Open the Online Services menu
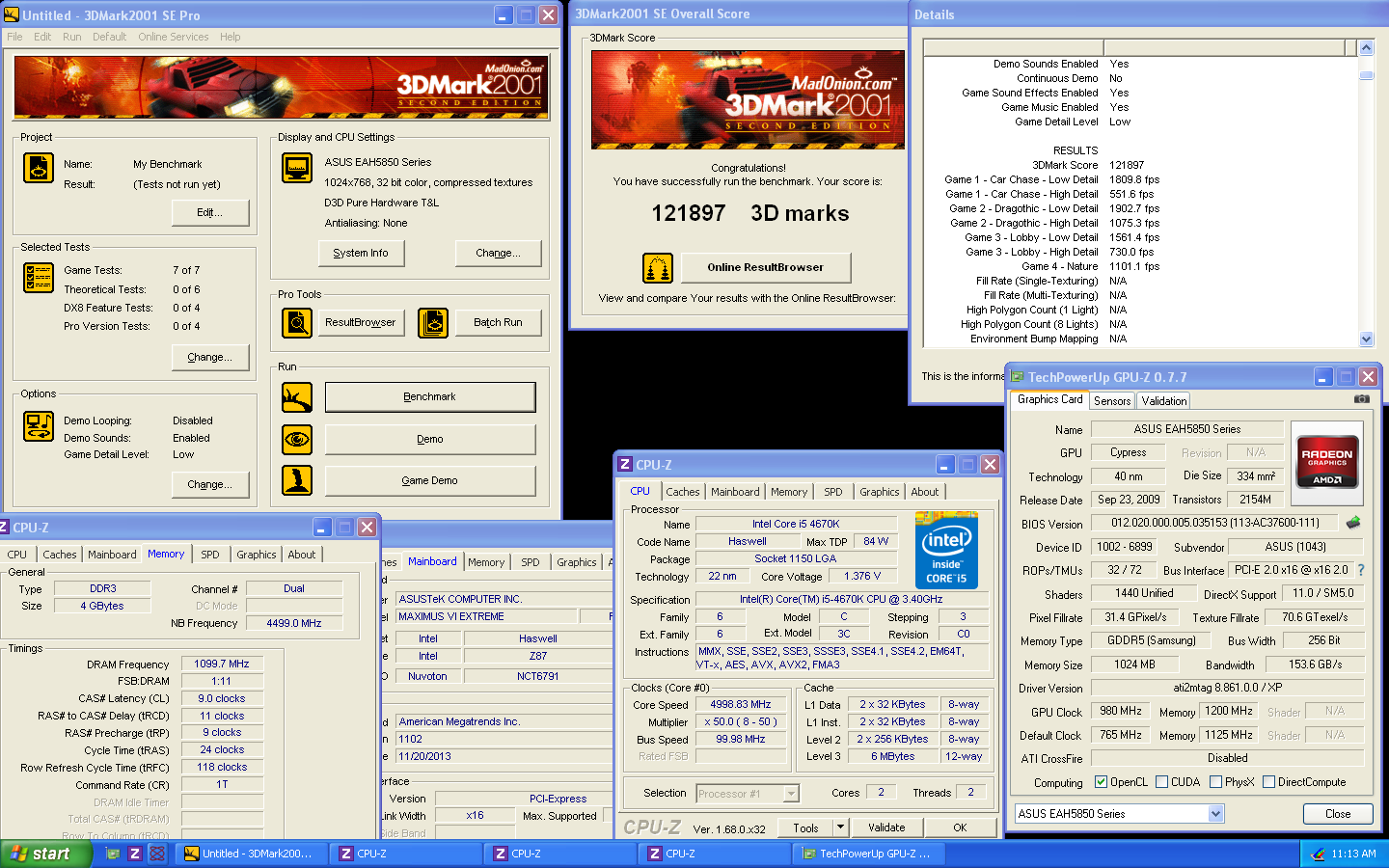This screenshot has height=868, width=1389. [x=174, y=37]
